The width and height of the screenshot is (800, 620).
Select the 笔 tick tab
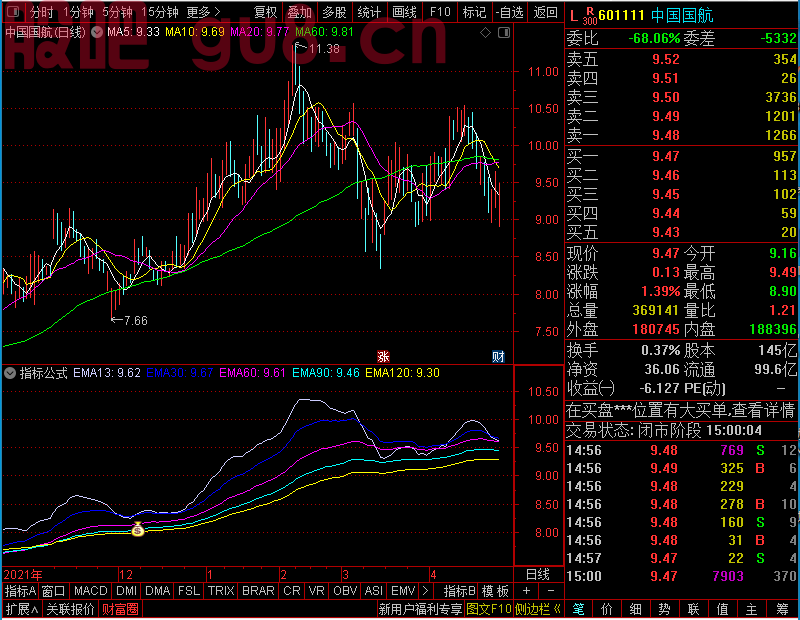click(578, 609)
